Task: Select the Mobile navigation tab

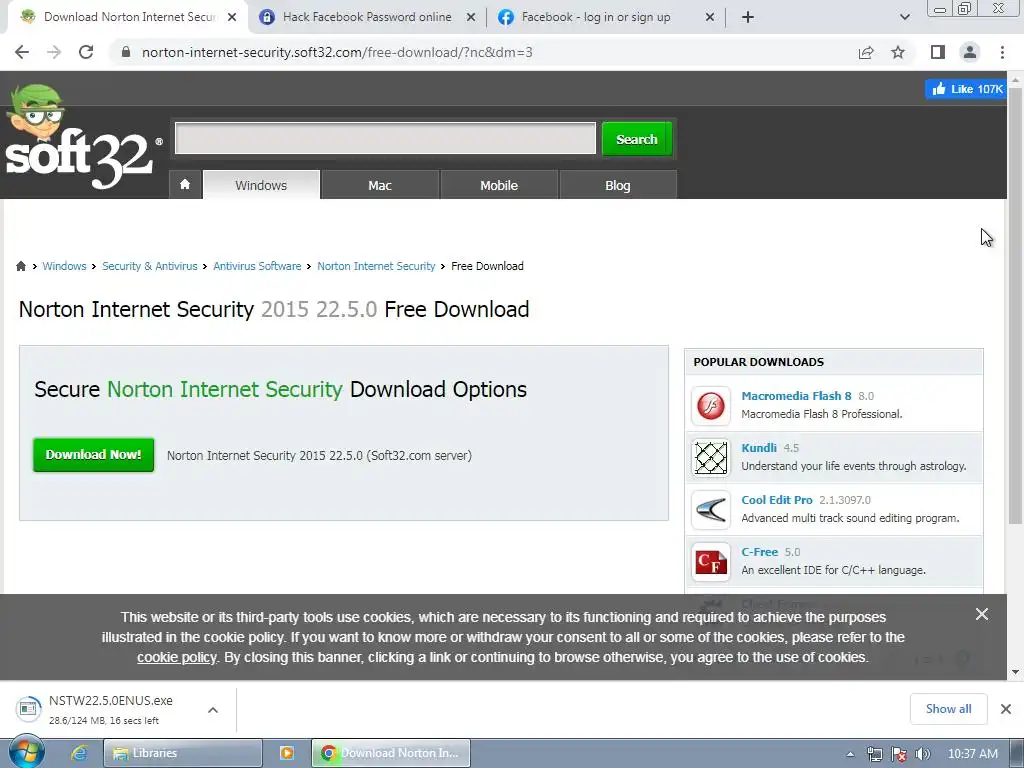Action: (x=499, y=185)
